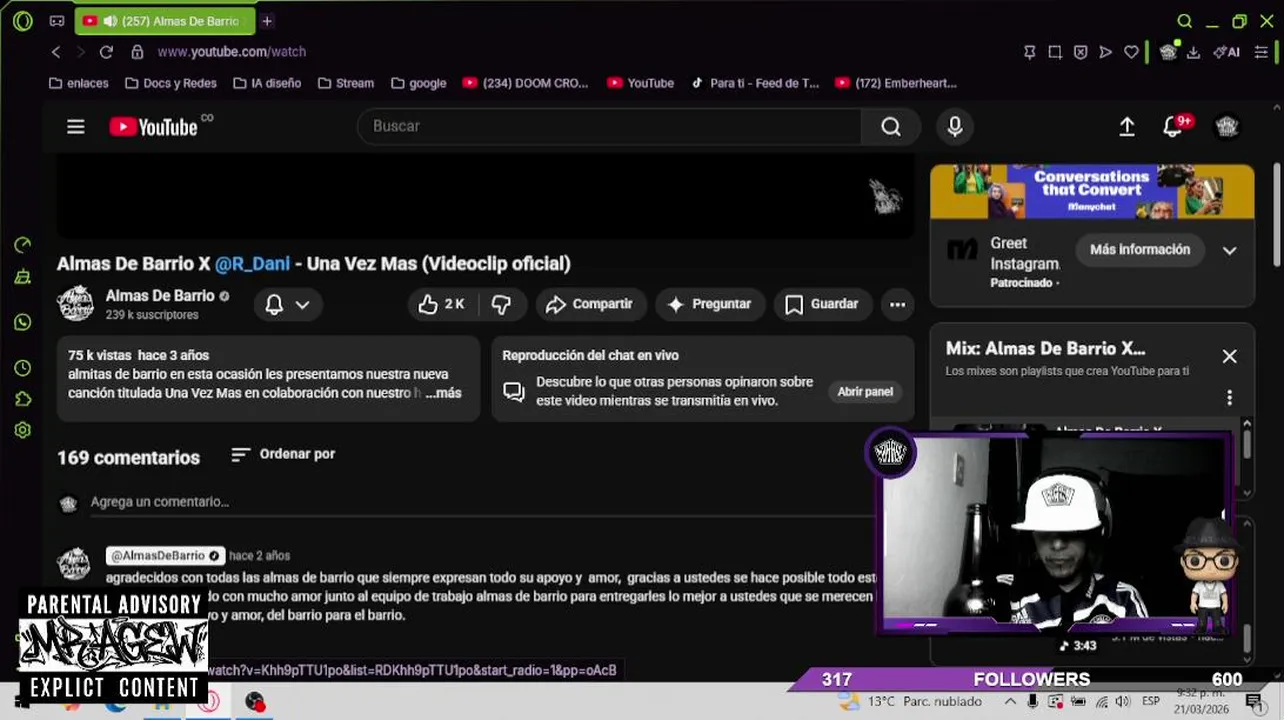
Task: Open IA diseño bookmark folder
Action: [x=267, y=83]
